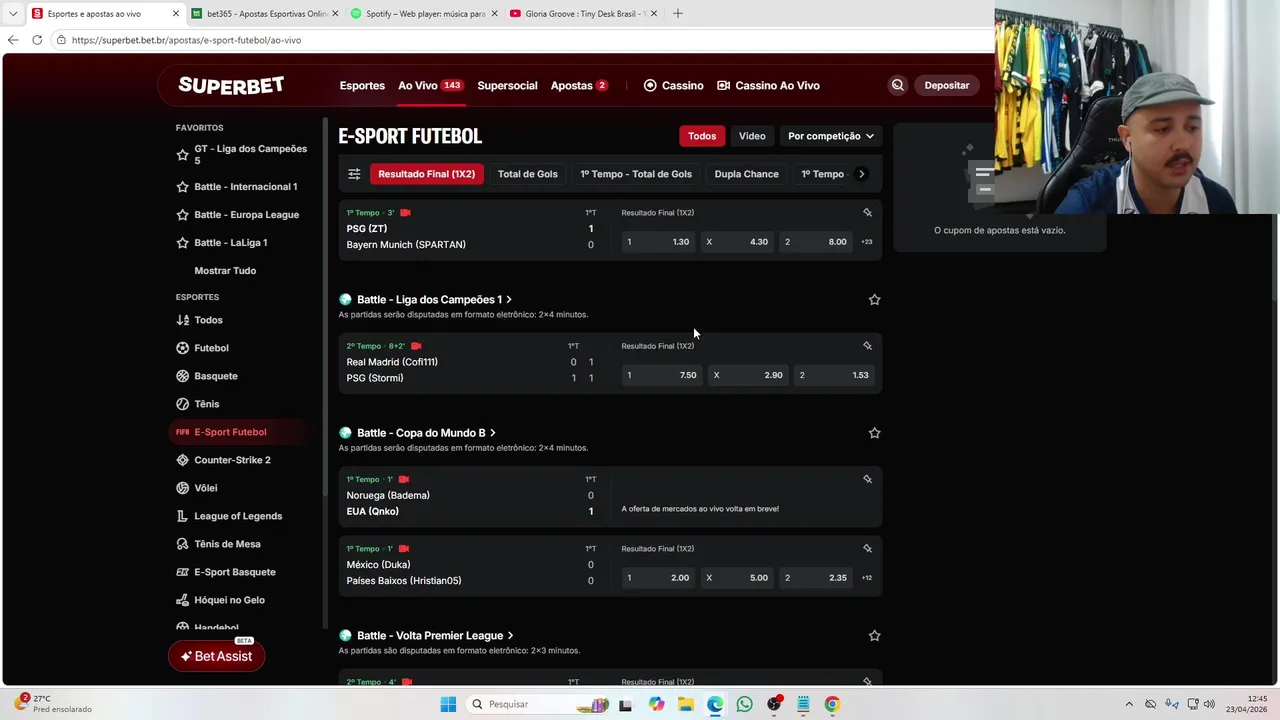Open WhatsApp from the taskbar

744,704
